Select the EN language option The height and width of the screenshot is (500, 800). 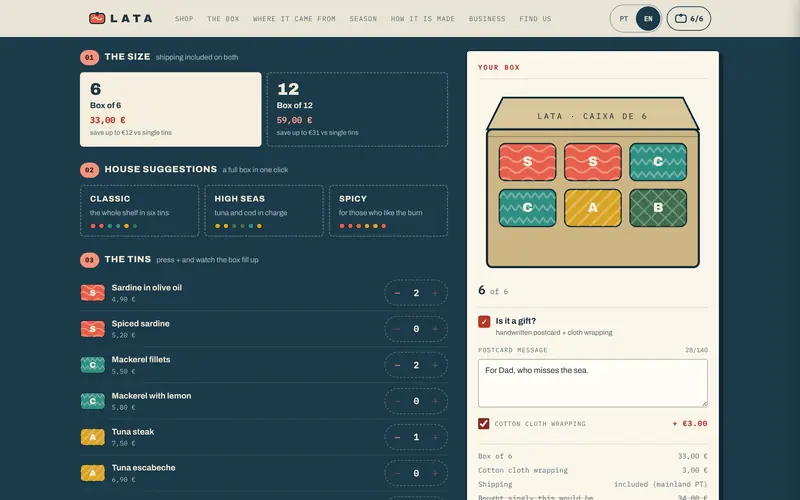(648, 19)
